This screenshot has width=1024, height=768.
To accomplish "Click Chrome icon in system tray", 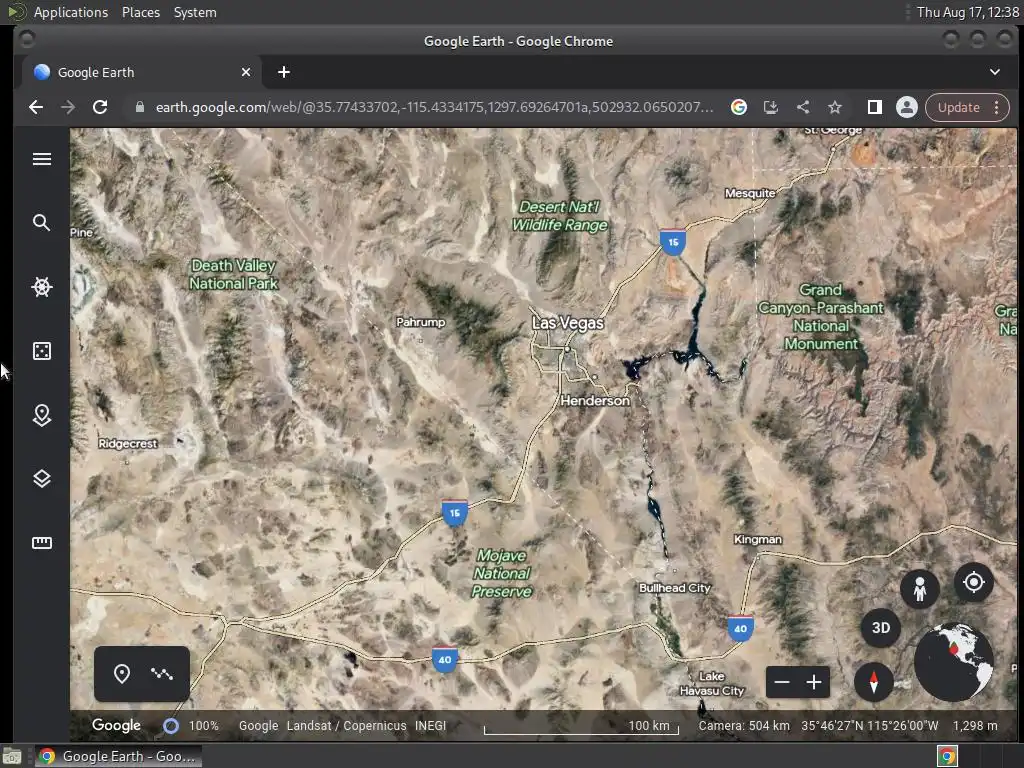I will (947, 756).
